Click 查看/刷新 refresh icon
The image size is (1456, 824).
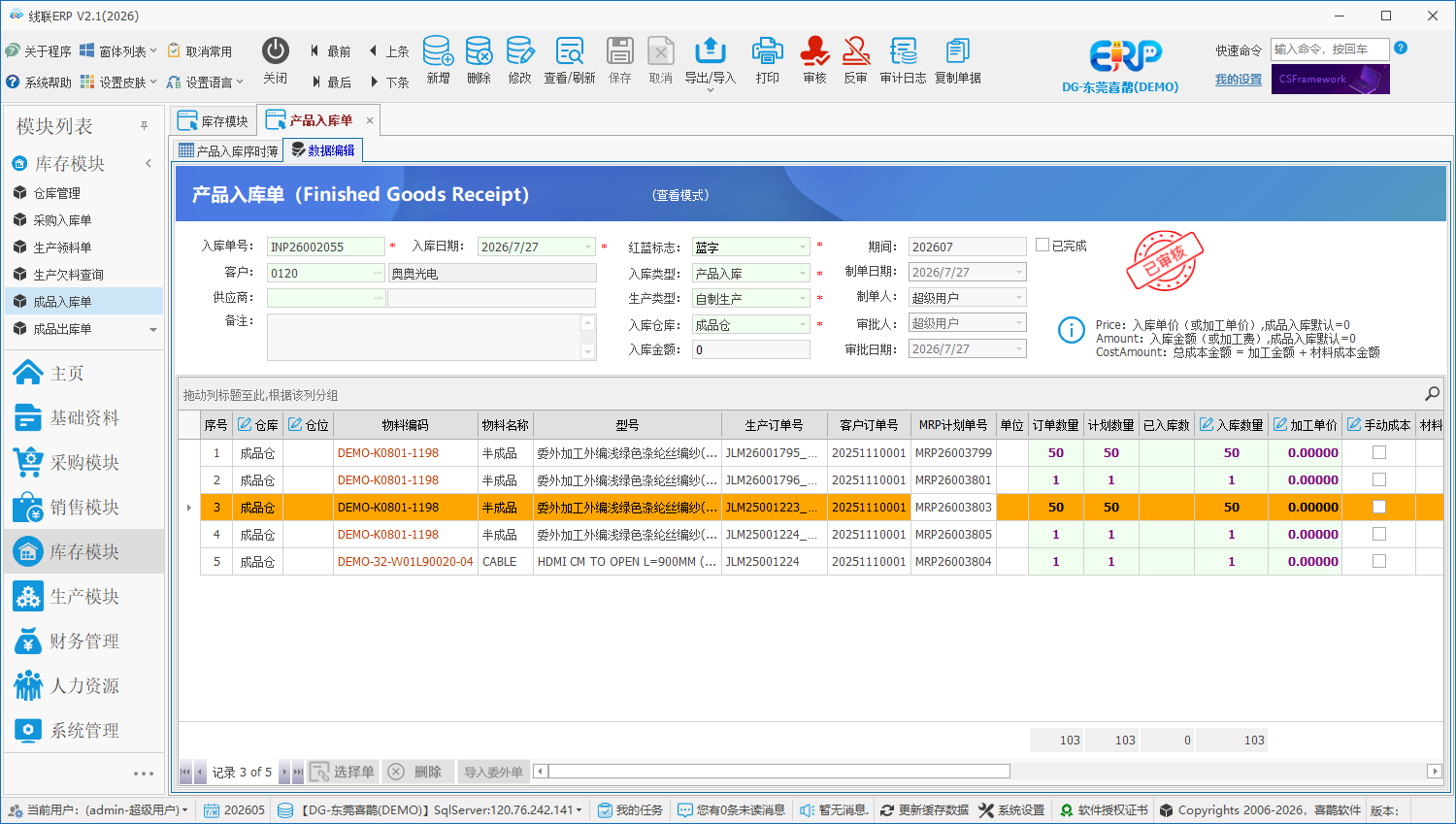(570, 51)
